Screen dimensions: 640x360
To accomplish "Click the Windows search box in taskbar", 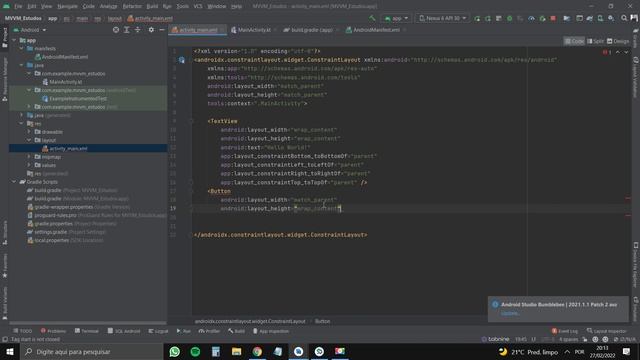I will click(x=91, y=351).
